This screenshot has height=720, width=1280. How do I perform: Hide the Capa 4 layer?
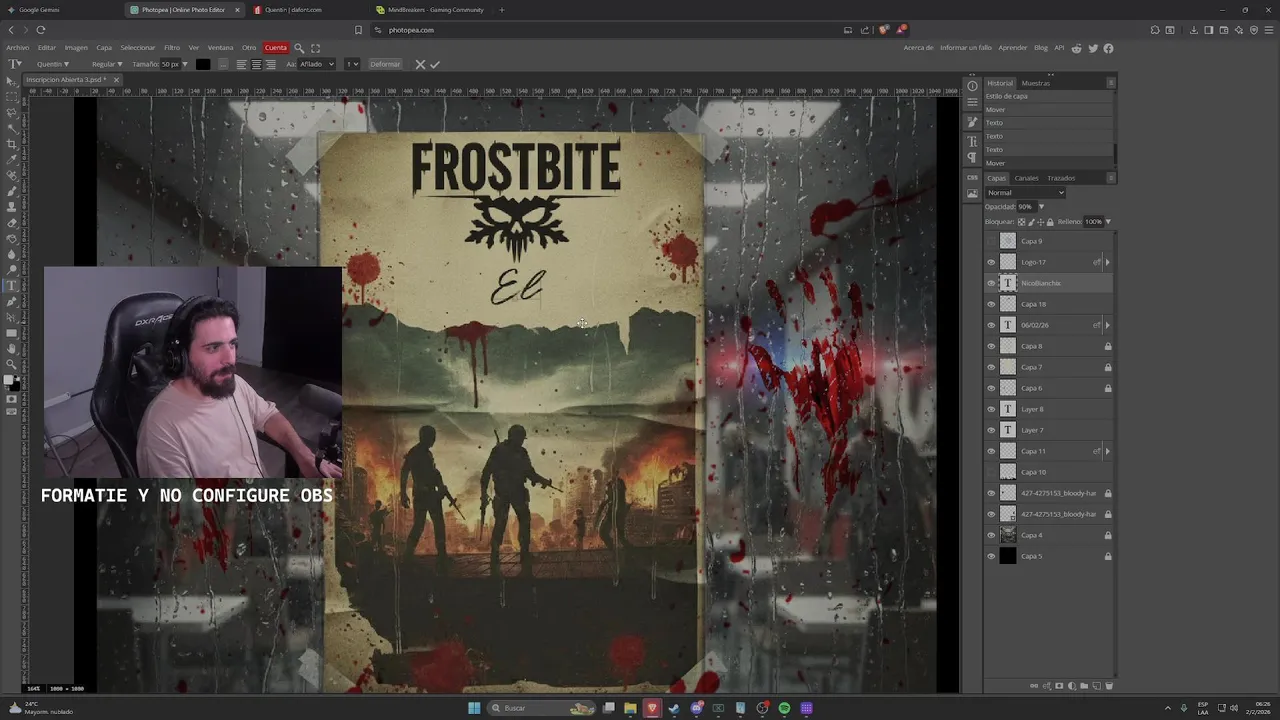(x=991, y=535)
